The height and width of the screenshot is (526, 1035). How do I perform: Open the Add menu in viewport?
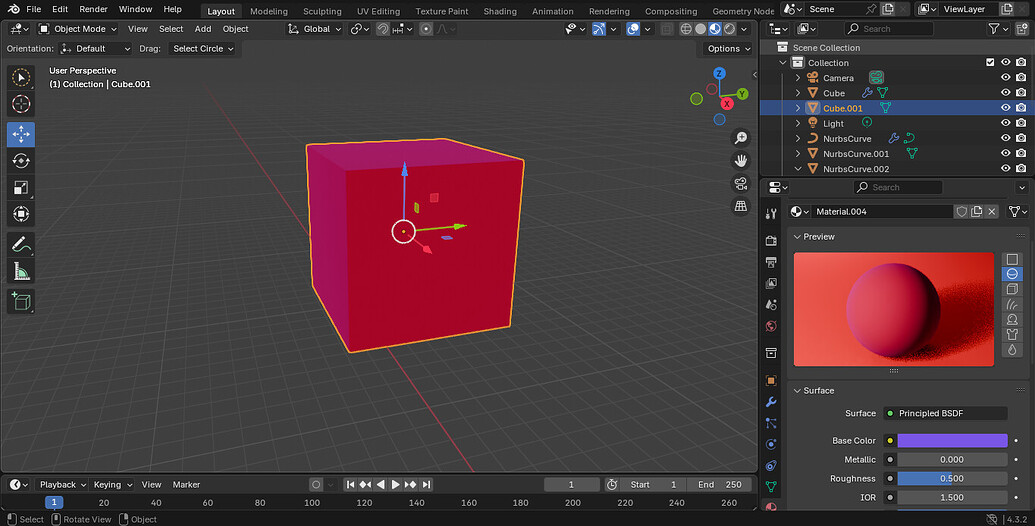pyautogui.click(x=203, y=29)
